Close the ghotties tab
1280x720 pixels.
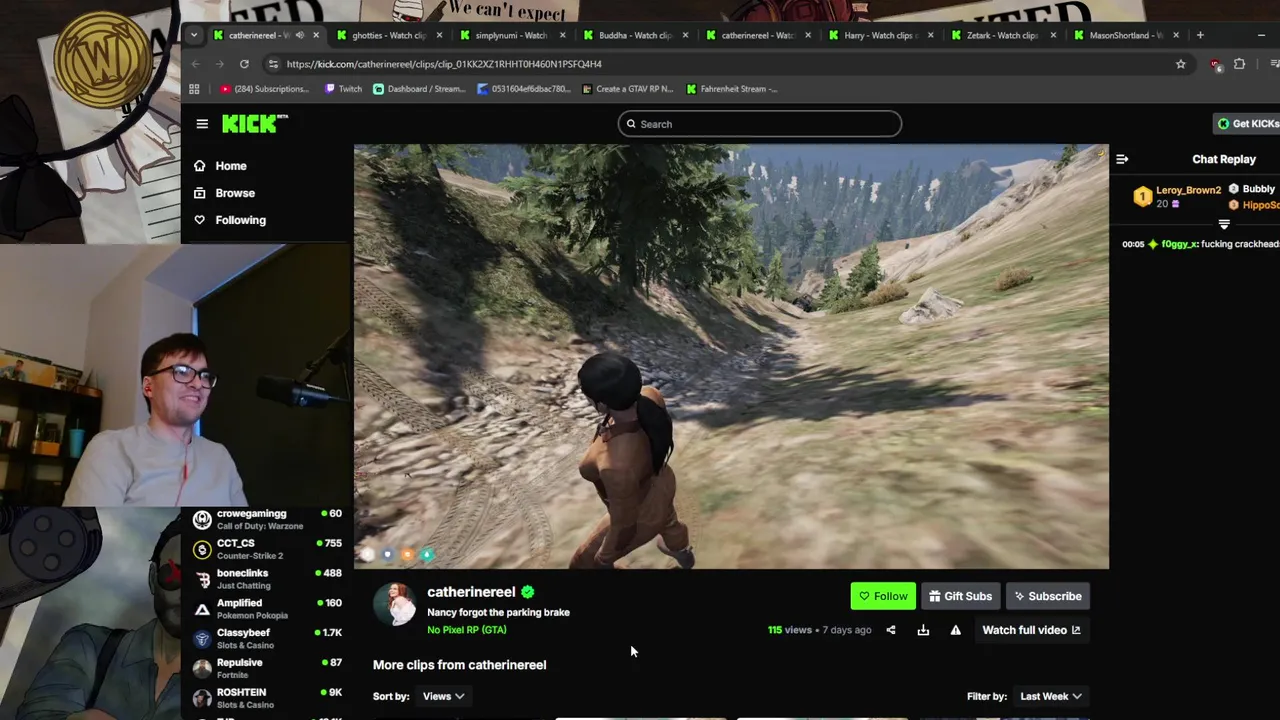click(439, 35)
